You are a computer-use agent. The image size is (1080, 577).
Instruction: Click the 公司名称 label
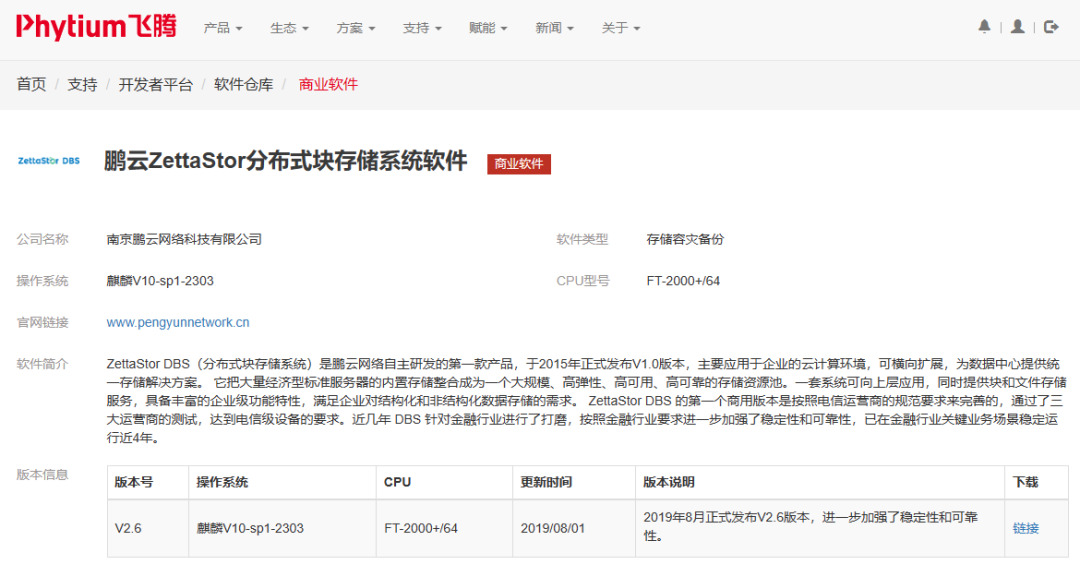coord(43,240)
